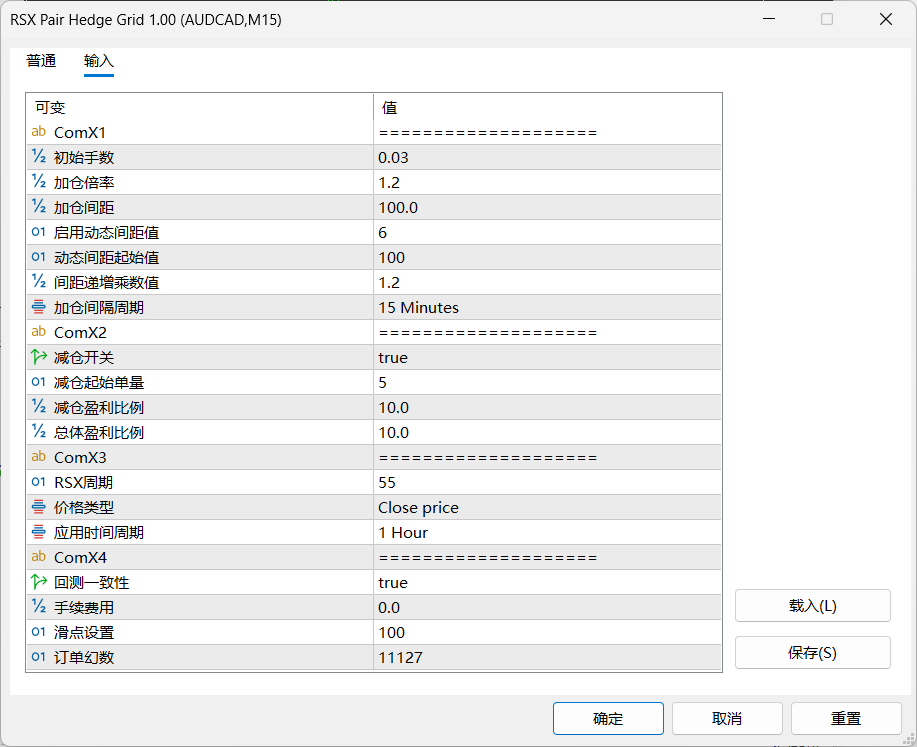
Task: Toggle the 减仓开关 true value
Action: [547, 357]
